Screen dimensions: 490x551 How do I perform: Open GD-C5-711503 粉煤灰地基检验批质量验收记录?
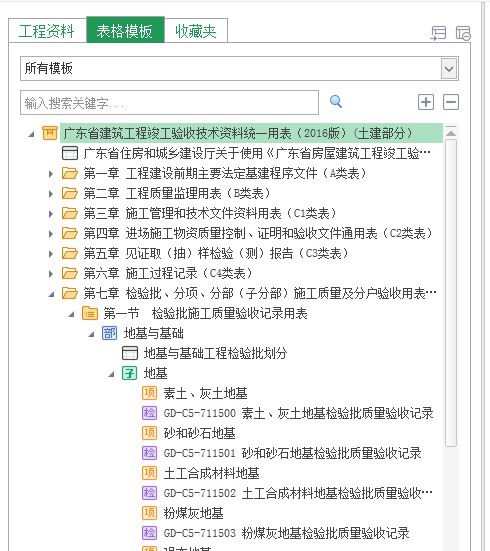pyautogui.click(x=286, y=533)
